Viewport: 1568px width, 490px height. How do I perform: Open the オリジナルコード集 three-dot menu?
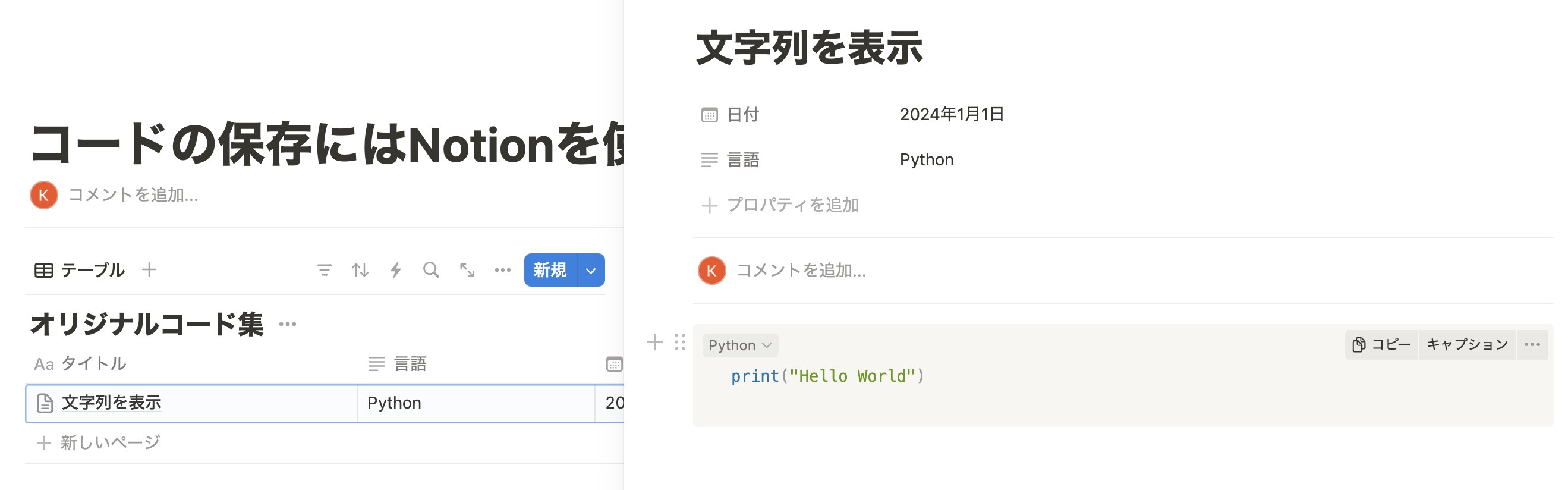click(x=287, y=324)
